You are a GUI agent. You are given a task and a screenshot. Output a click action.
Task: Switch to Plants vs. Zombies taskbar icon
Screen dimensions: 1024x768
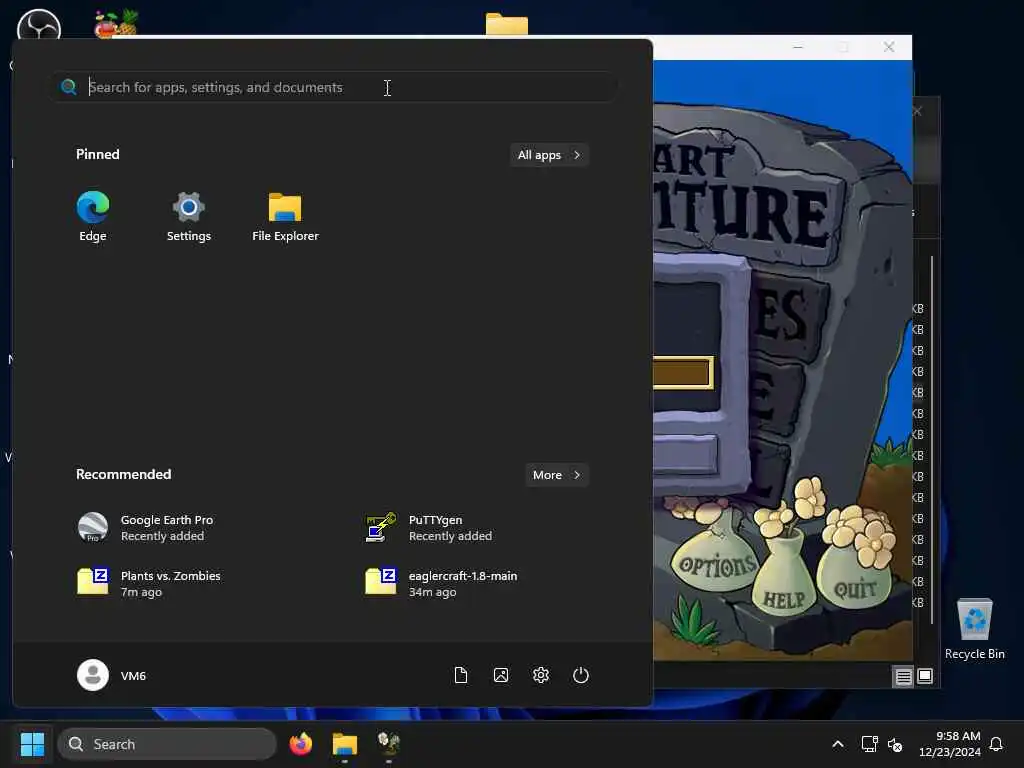coord(389,744)
